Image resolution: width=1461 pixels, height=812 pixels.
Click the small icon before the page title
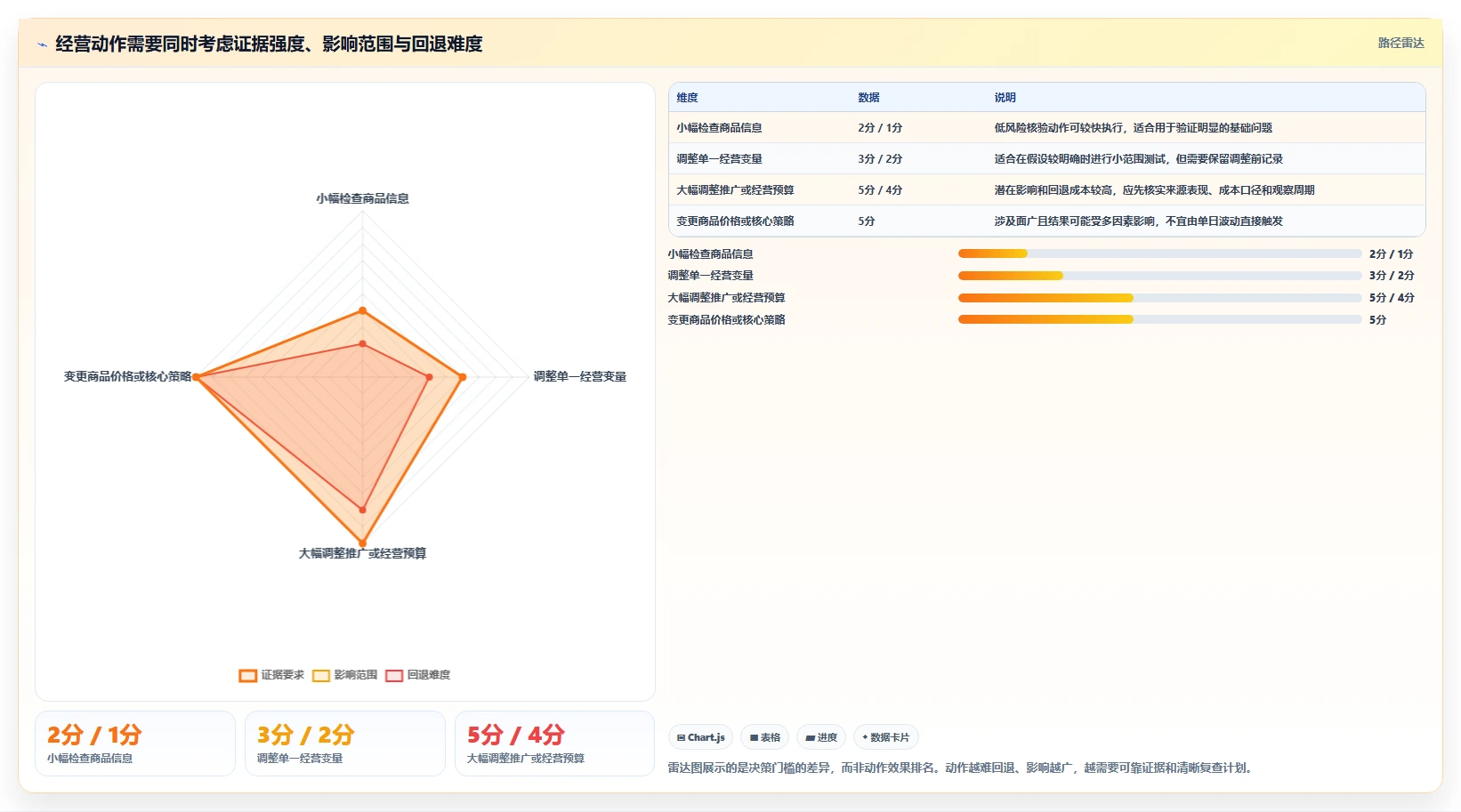pos(42,44)
